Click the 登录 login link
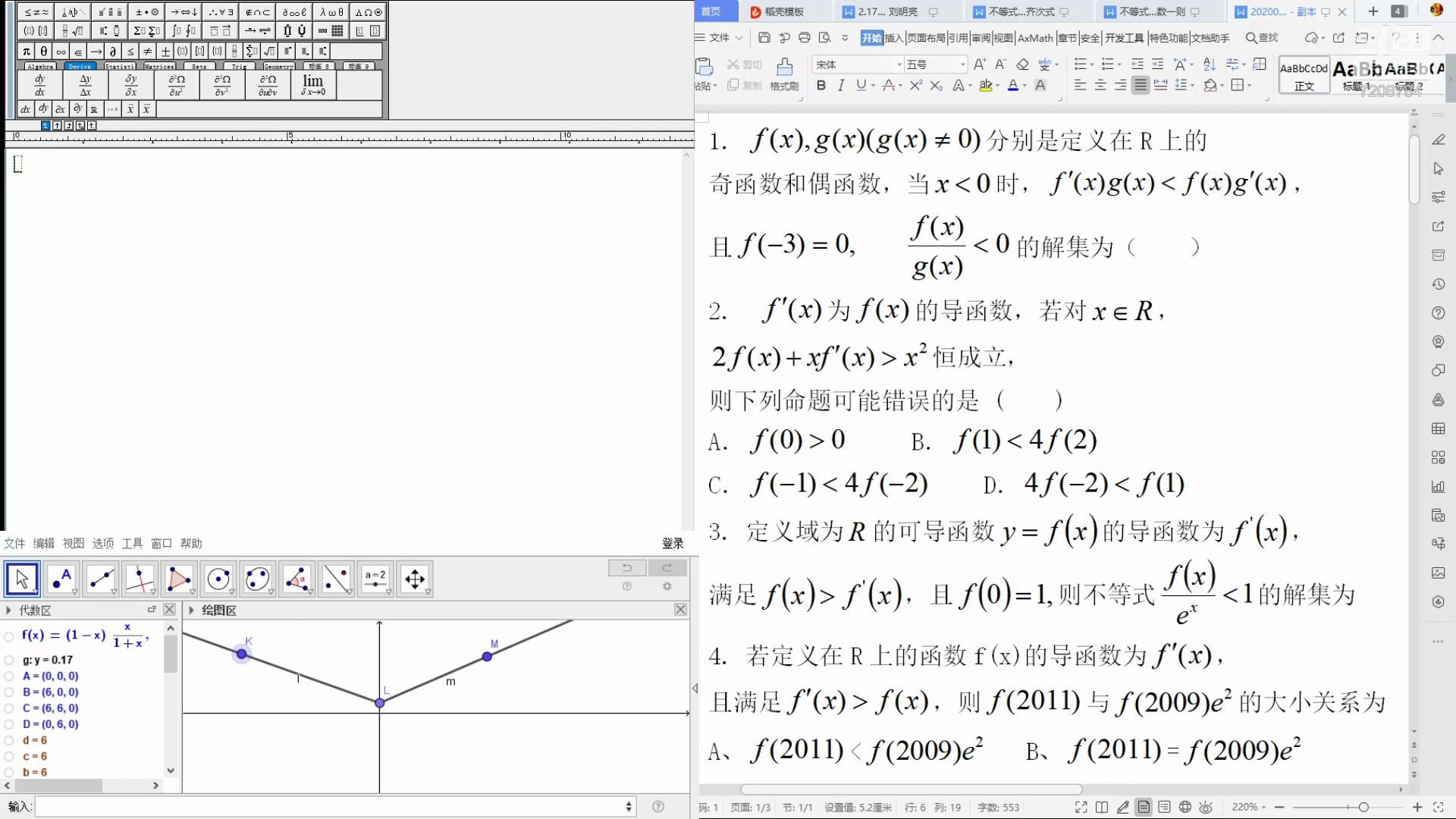Image resolution: width=1456 pixels, height=819 pixels. (x=672, y=544)
